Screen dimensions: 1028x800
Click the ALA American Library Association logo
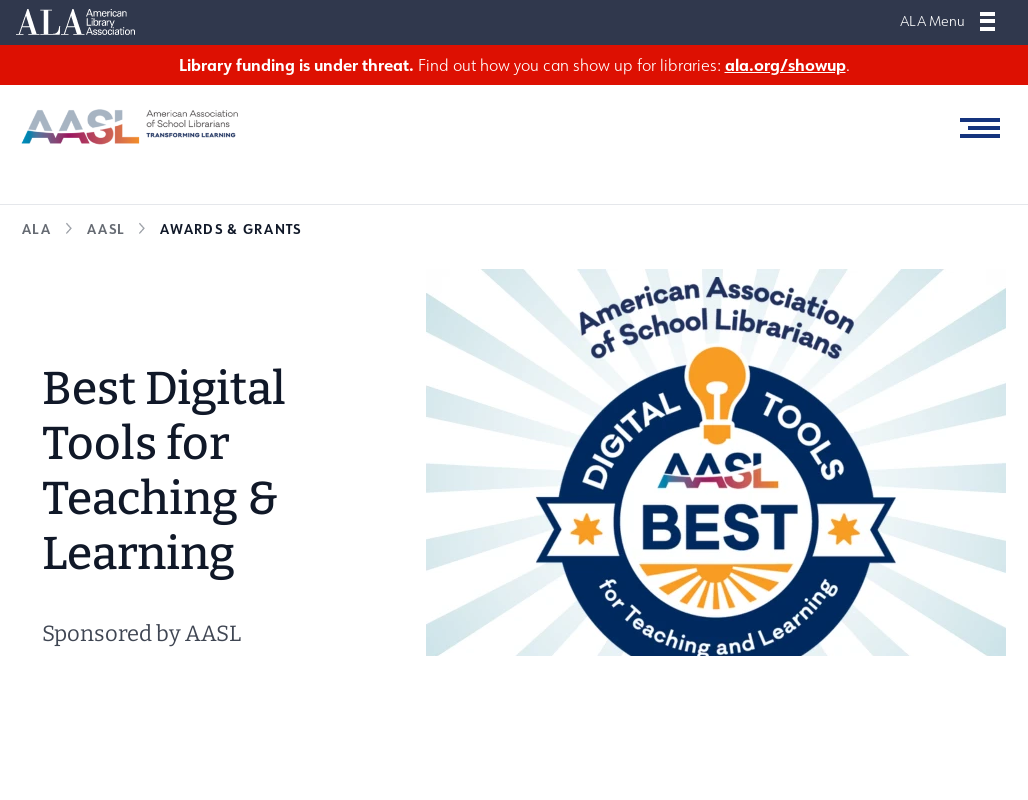(76, 22)
